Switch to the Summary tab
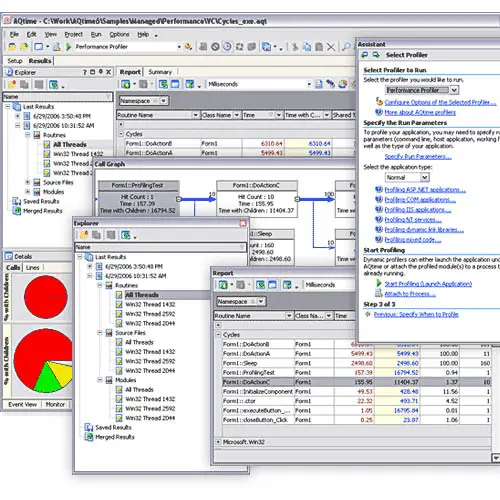 tap(160, 72)
